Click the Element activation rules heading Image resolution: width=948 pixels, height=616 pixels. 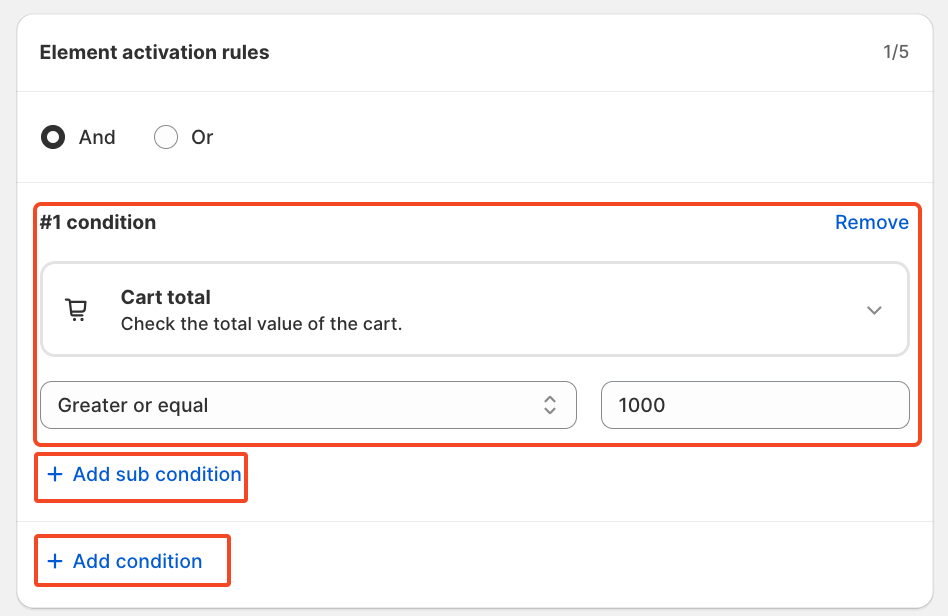154,52
